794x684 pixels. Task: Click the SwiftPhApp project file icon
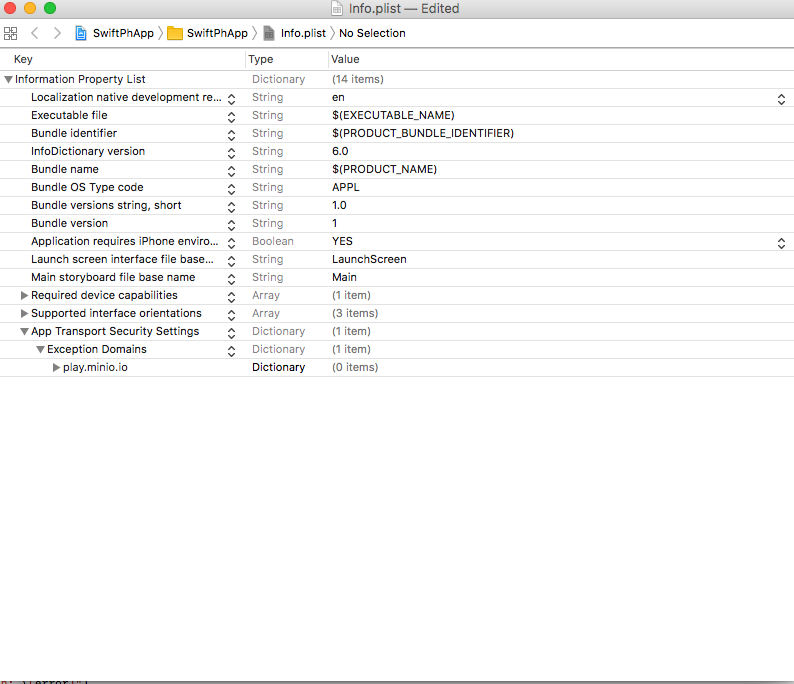click(x=81, y=33)
